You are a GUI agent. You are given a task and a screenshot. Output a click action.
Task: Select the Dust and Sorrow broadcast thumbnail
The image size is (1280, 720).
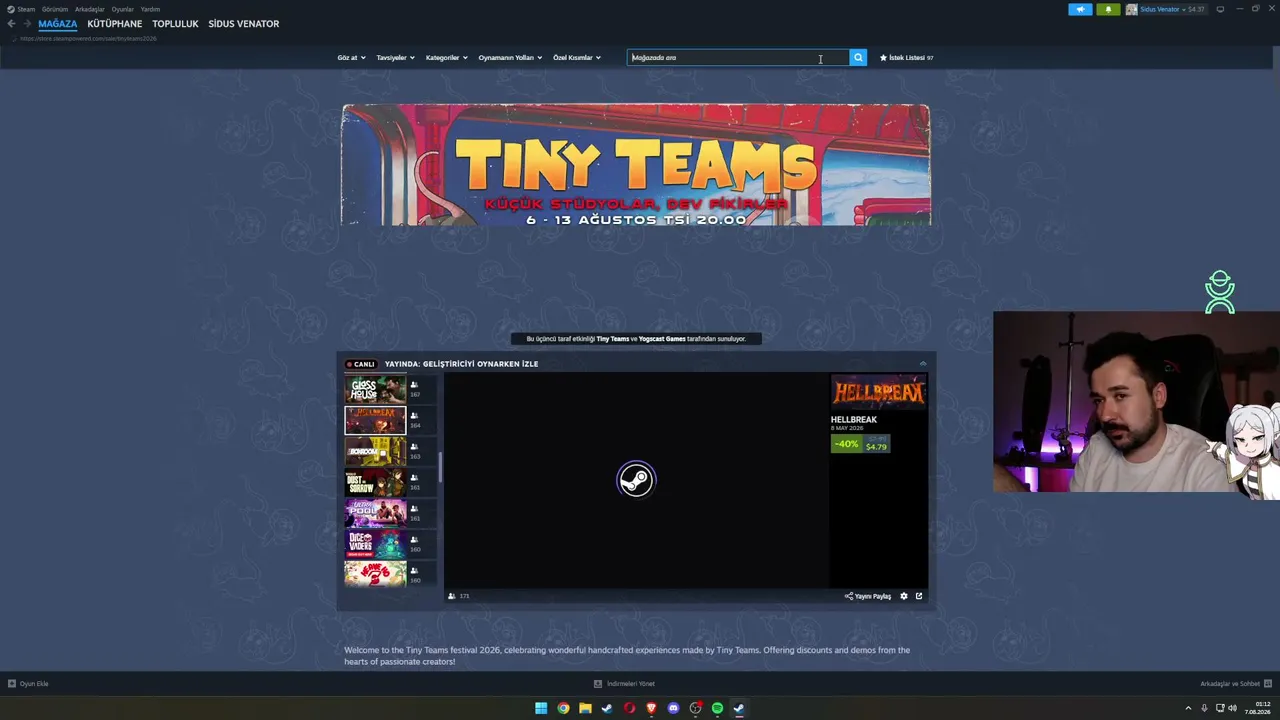(x=375, y=482)
